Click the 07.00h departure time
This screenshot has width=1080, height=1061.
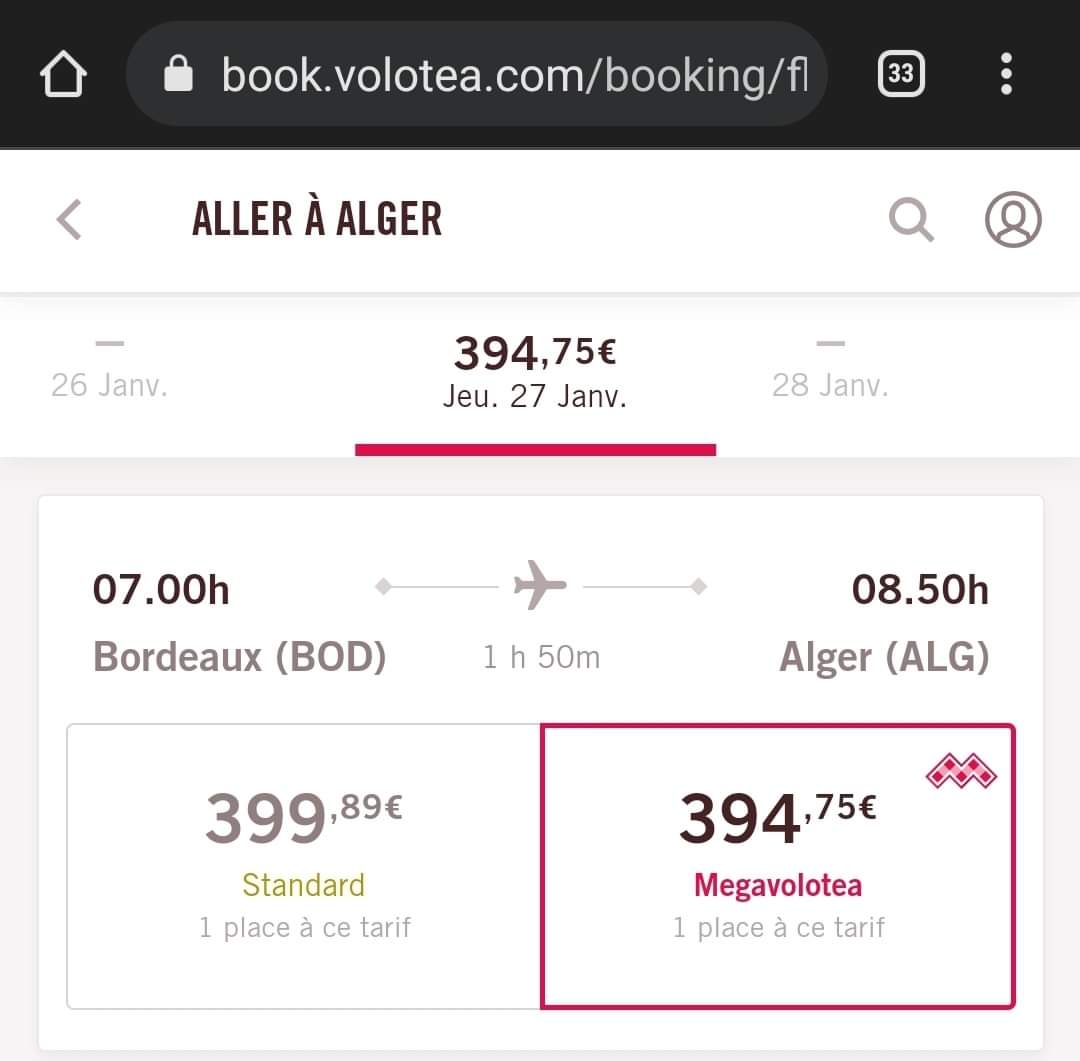(161, 590)
